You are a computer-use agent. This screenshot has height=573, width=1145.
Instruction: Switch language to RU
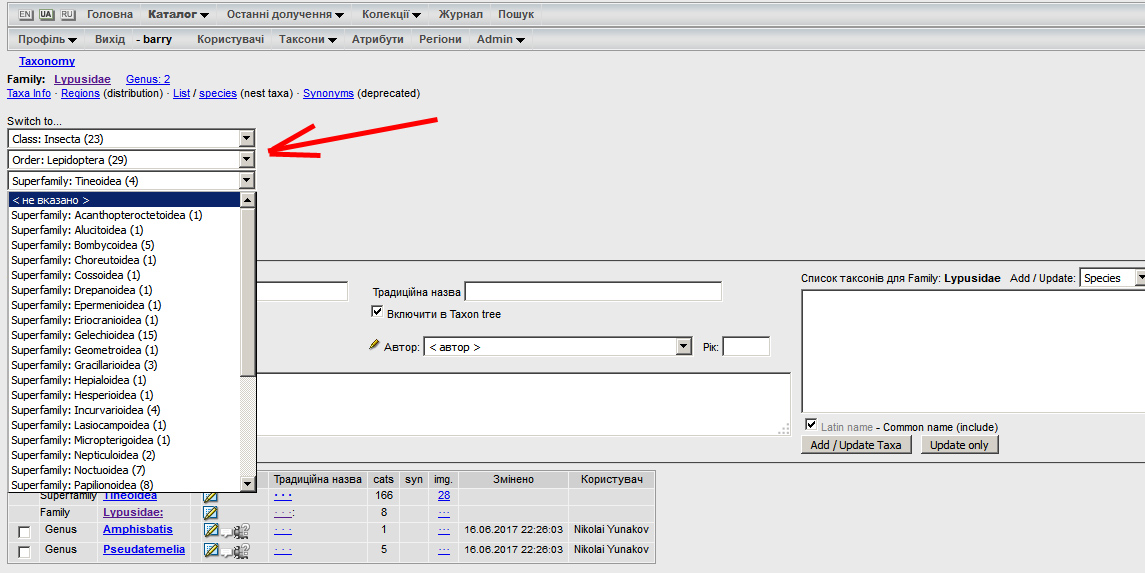(67, 15)
